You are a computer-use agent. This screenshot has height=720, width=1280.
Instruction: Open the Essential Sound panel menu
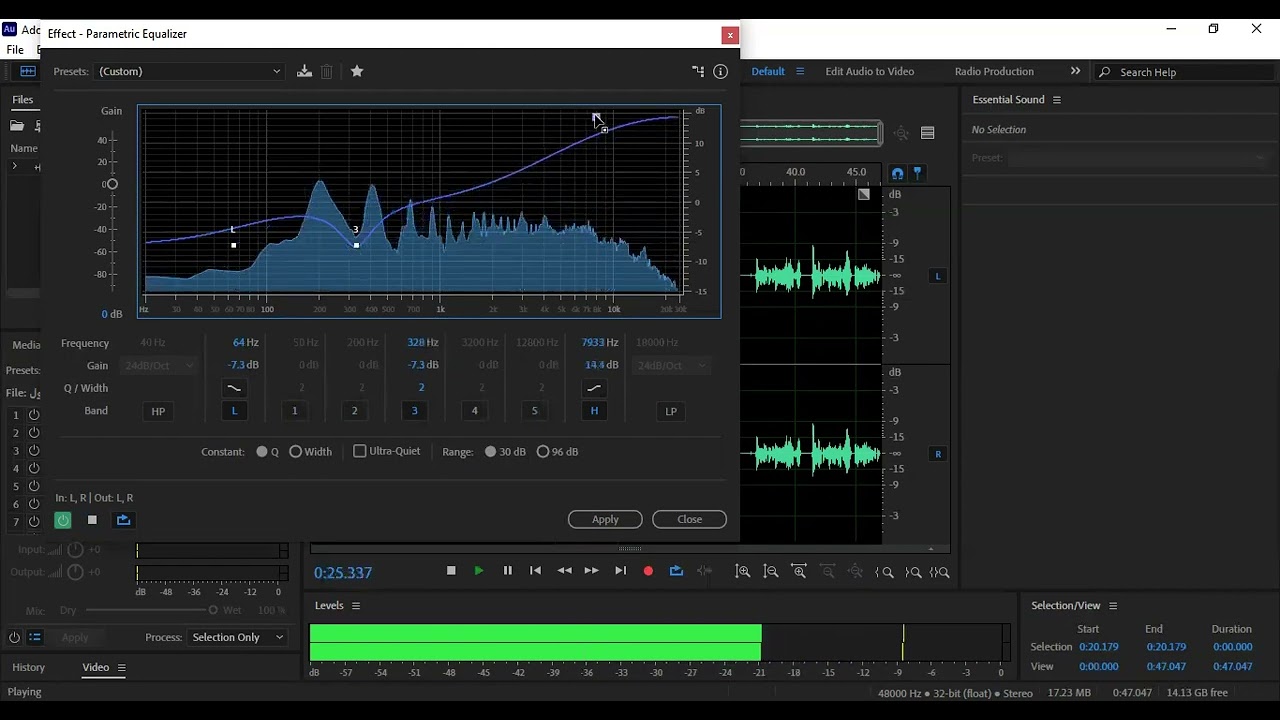(1056, 100)
